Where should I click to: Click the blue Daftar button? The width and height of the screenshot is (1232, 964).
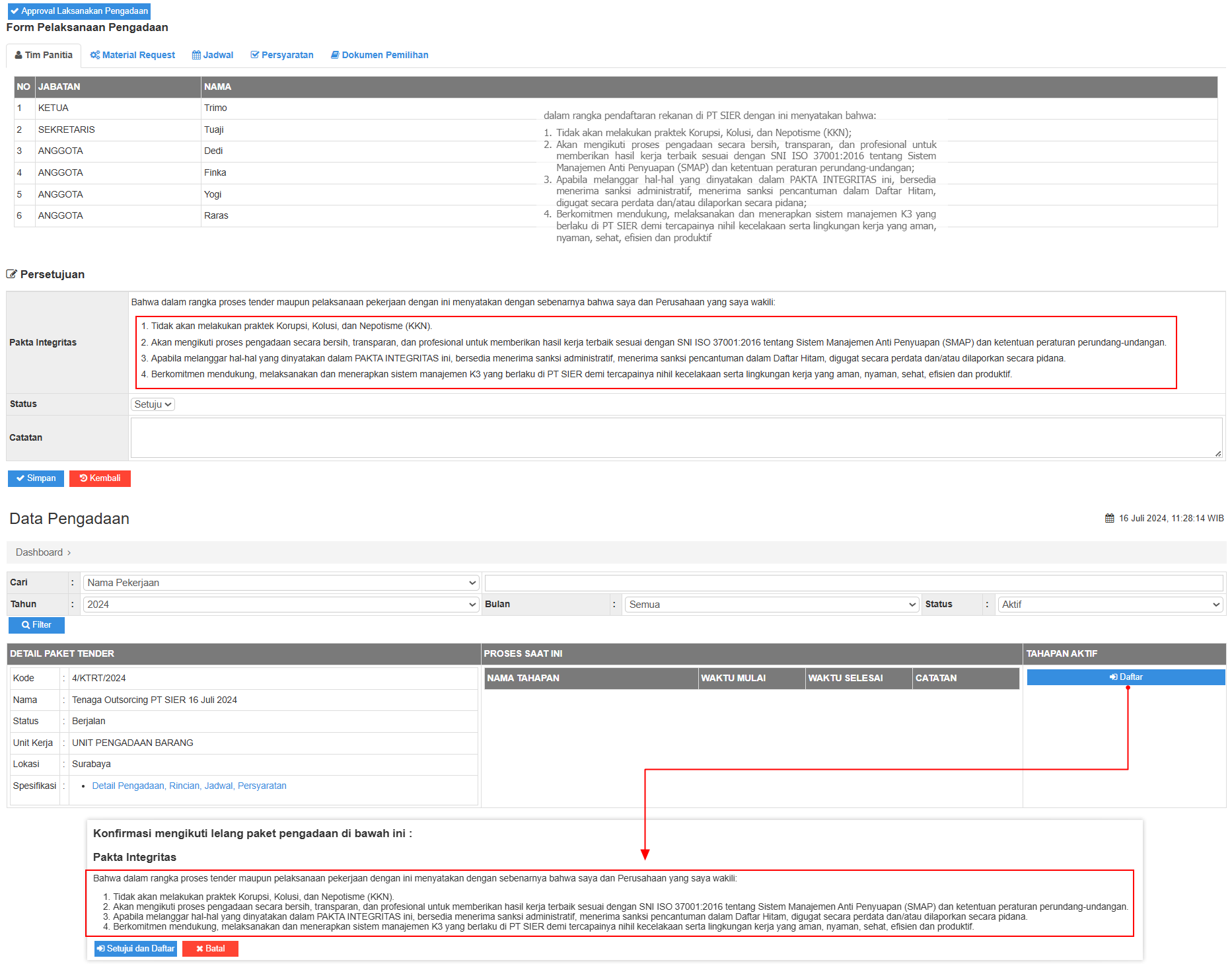click(1126, 677)
